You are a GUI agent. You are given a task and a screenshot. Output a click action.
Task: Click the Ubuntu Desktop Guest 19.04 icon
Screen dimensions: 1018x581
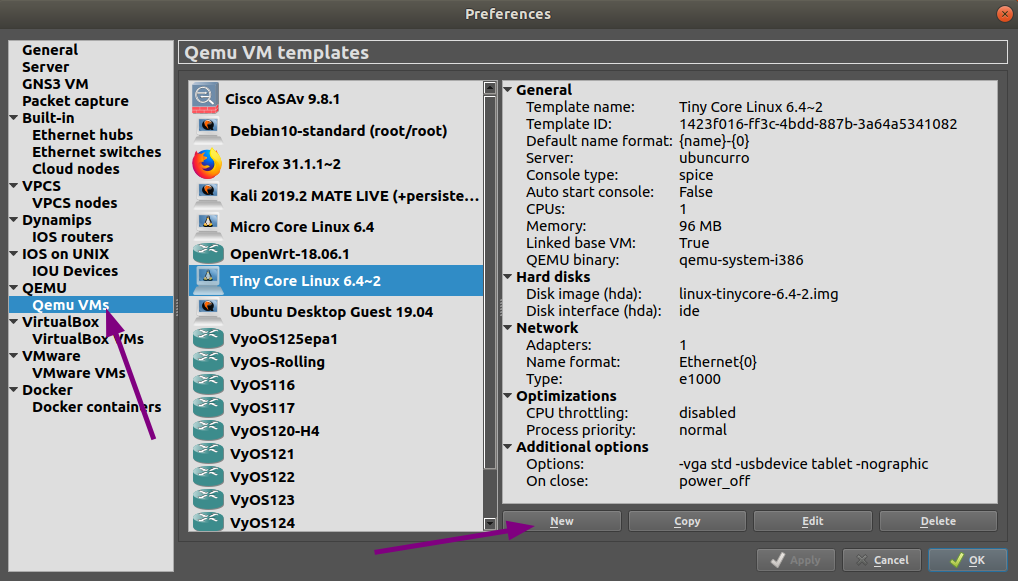pos(209,310)
